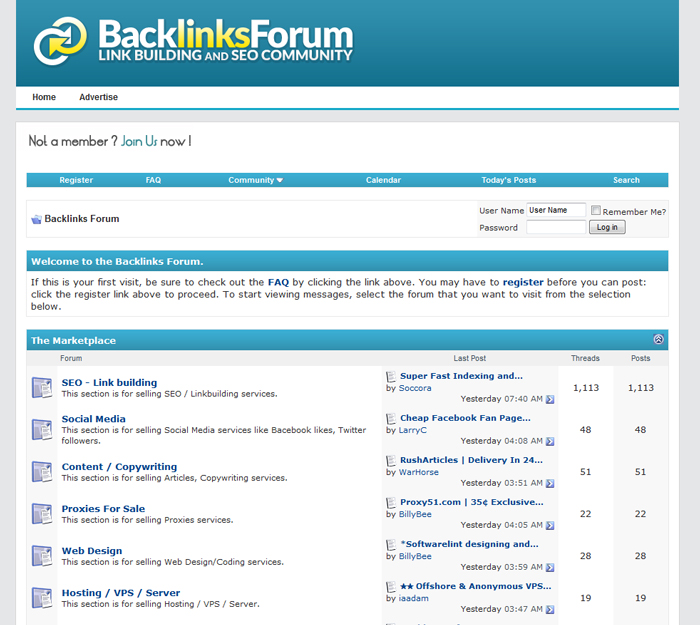Enable the Remember Me checkbox

click(x=596, y=210)
